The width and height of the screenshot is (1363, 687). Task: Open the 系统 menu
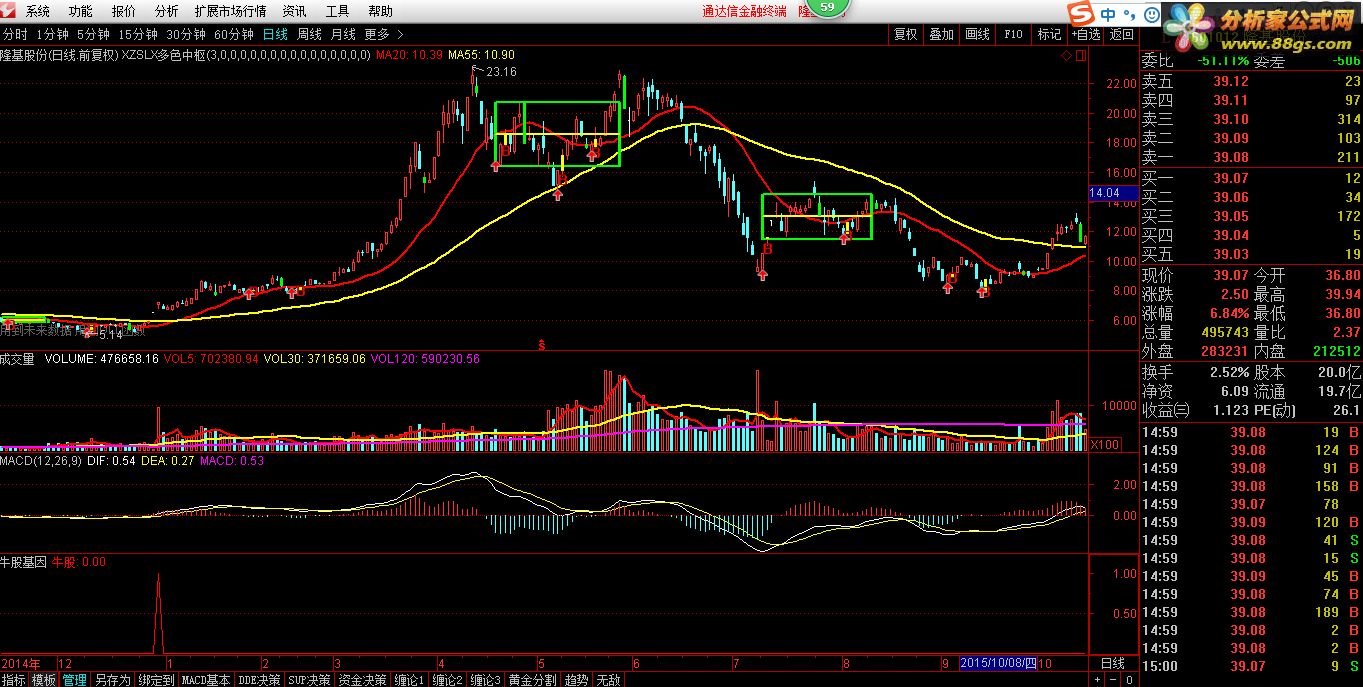[x=38, y=11]
